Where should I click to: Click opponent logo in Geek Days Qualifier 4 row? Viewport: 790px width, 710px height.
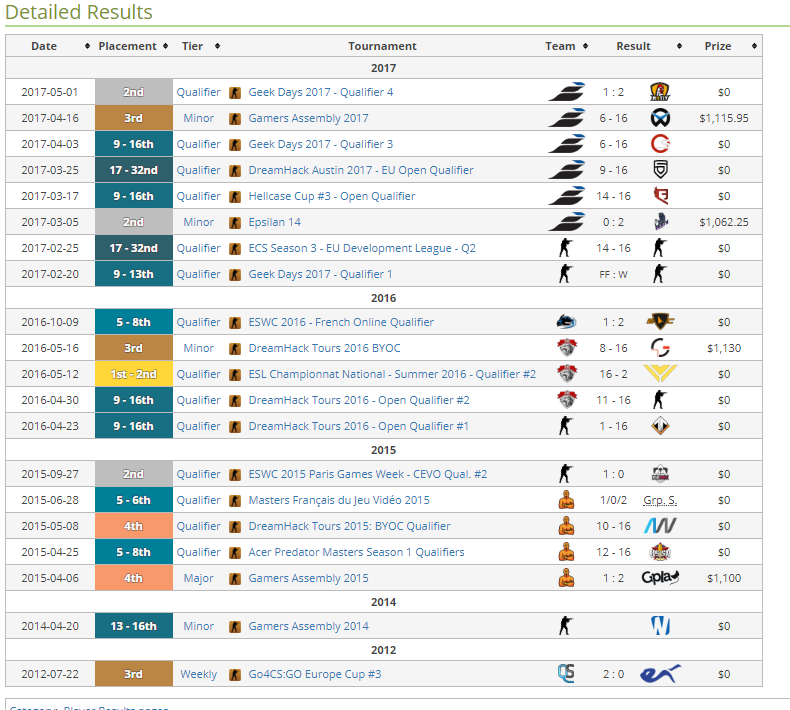(x=660, y=92)
